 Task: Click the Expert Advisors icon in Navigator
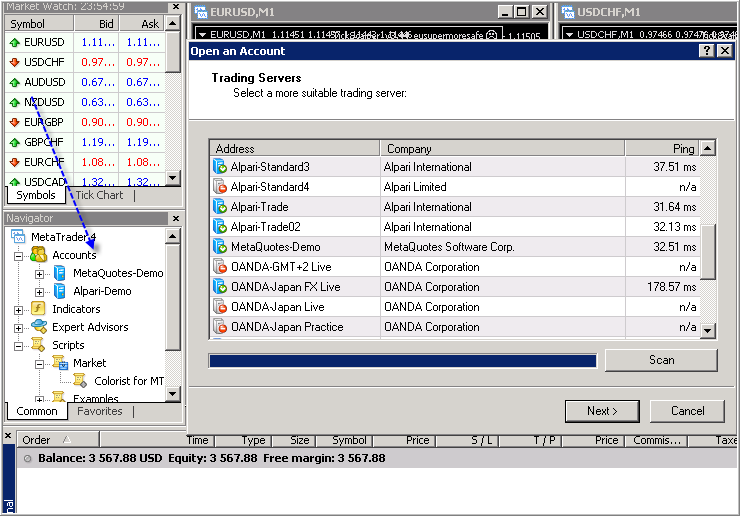click(39, 327)
